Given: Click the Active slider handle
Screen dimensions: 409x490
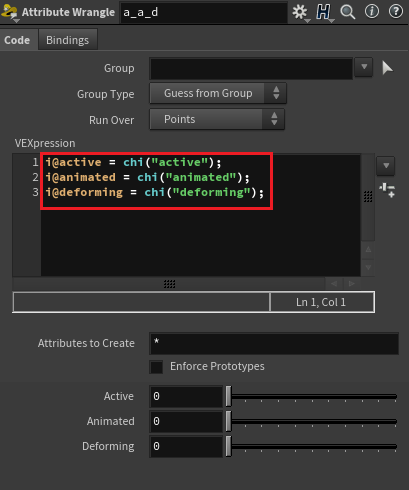Looking at the screenshot, I should tap(228, 396).
